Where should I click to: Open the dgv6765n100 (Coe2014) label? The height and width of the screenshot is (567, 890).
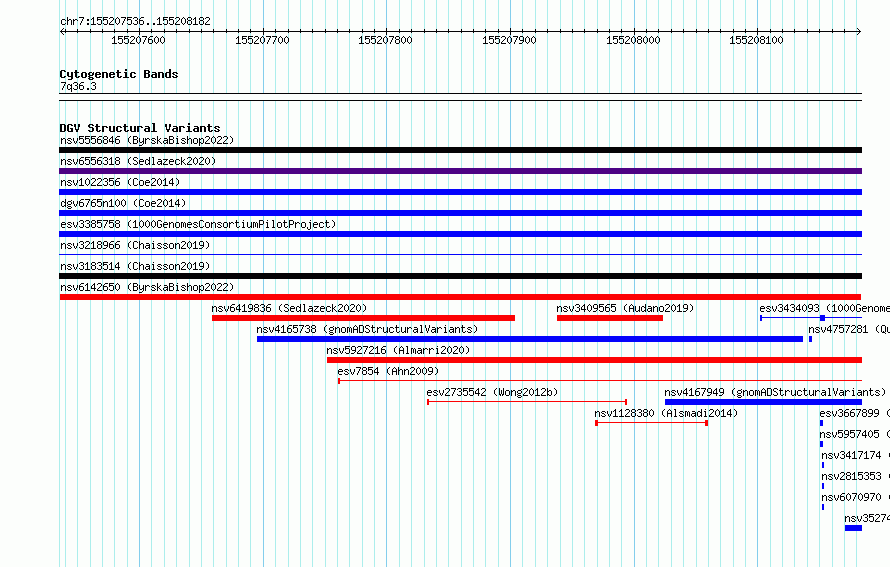(x=123, y=203)
